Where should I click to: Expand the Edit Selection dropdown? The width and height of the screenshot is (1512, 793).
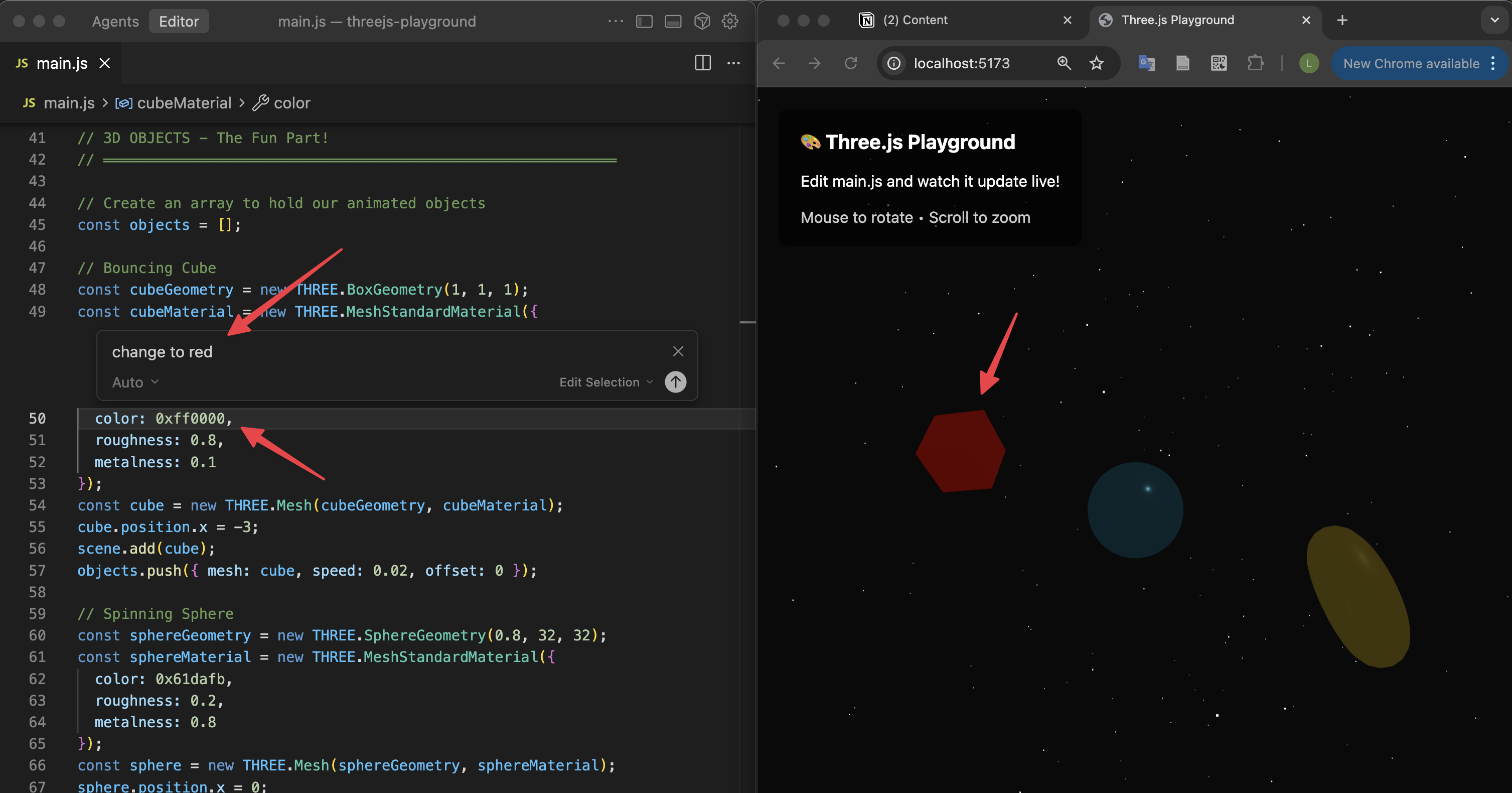[605, 382]
